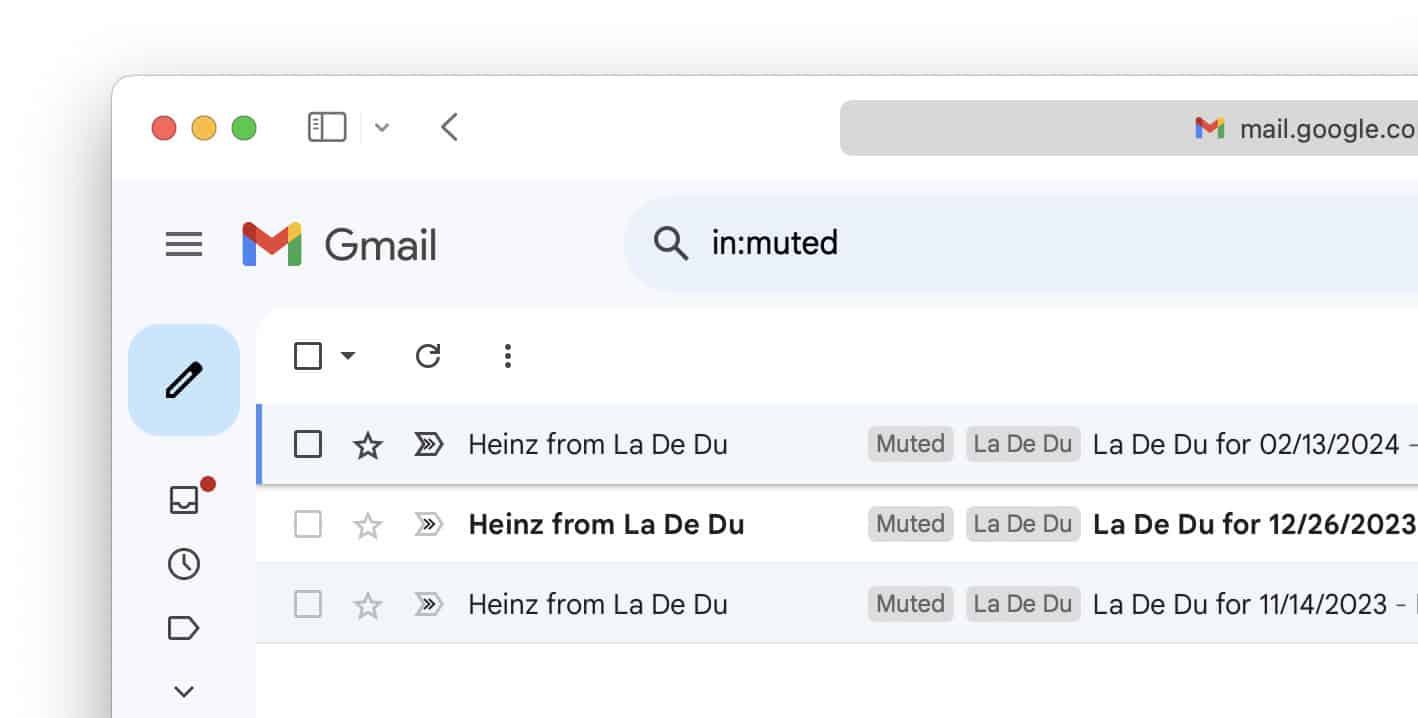Click the search magnifier icon
This screenshot has width=1418, height=718.
tap(670, 243)
